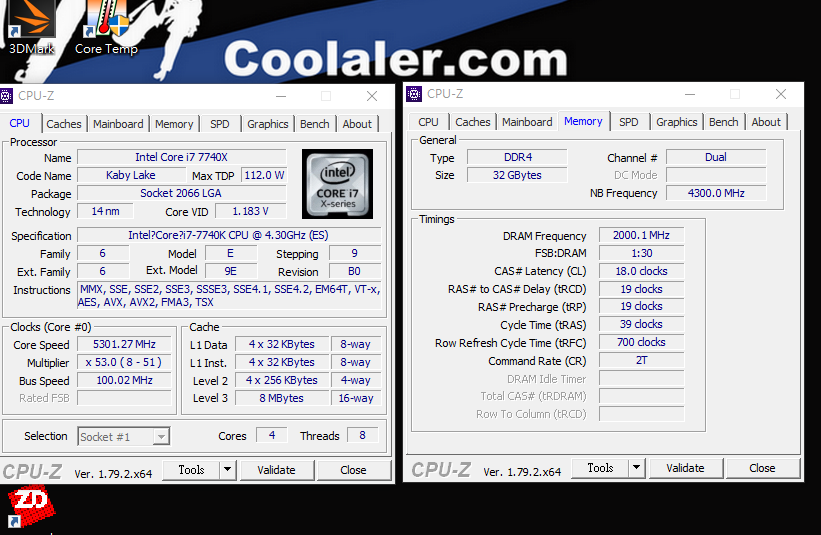Viewport: 821px width, 535px height.
Task: Click the tRAS value '39 clocks'
Action: (x=641, y=325)
